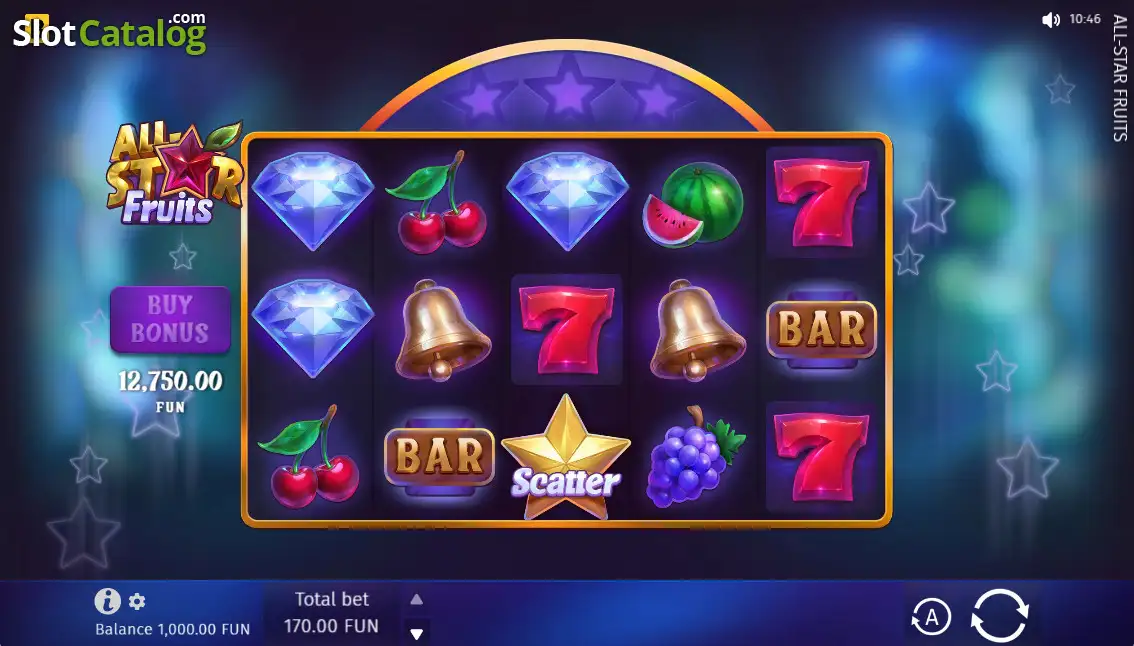Screen dimensions: 1134x646
Task: Select the watermelon symbol on reel four
Action: [x=694, y=205]
